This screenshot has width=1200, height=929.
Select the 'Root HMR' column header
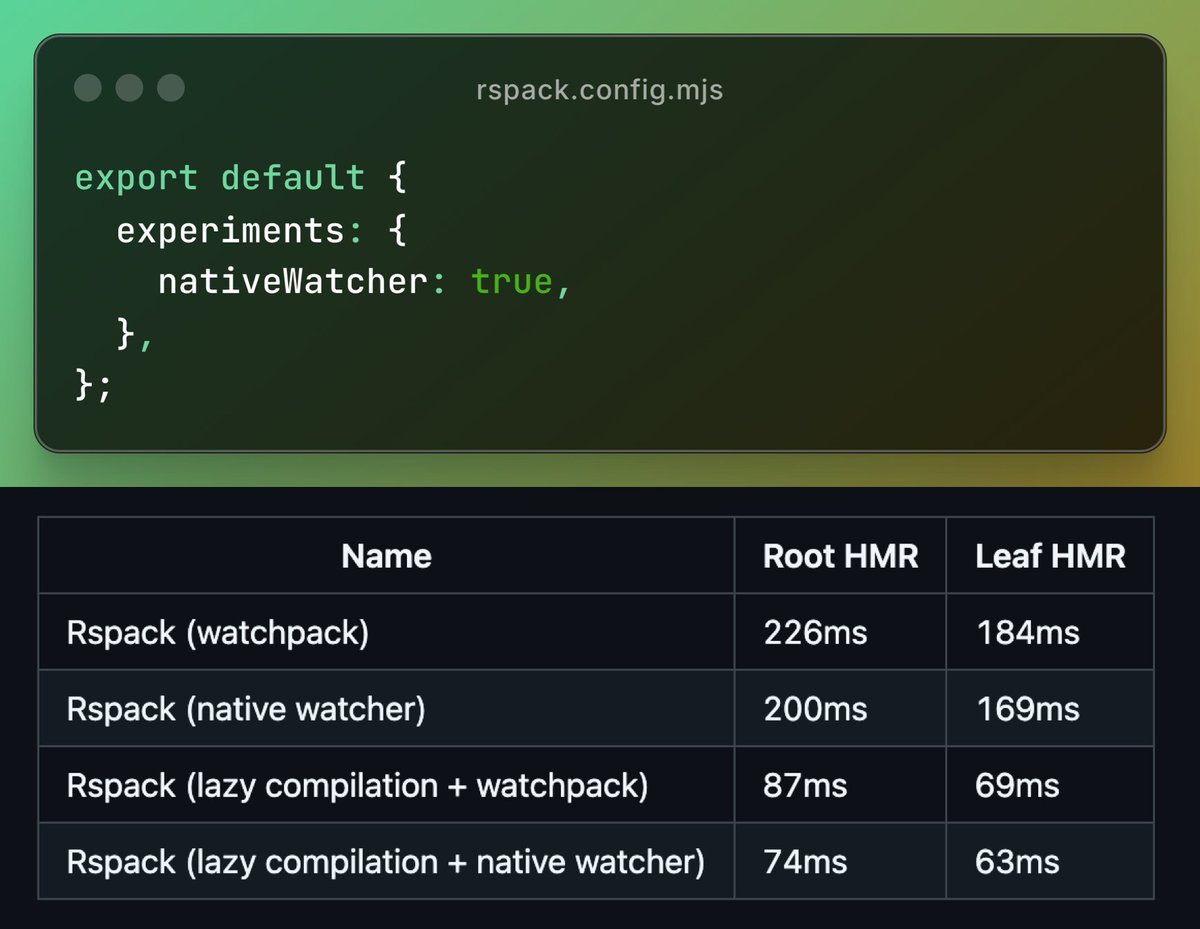pyautogui.click(x=840, y=556)
